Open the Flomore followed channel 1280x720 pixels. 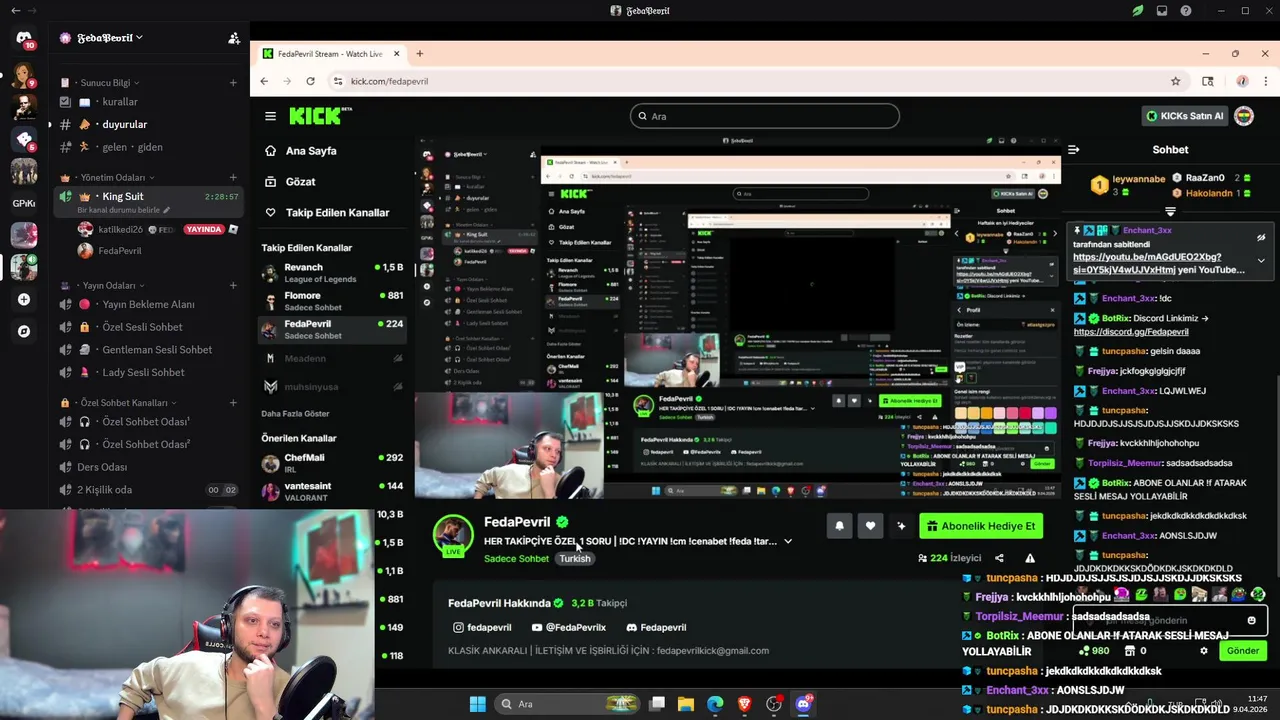click(x=332, y=301)
